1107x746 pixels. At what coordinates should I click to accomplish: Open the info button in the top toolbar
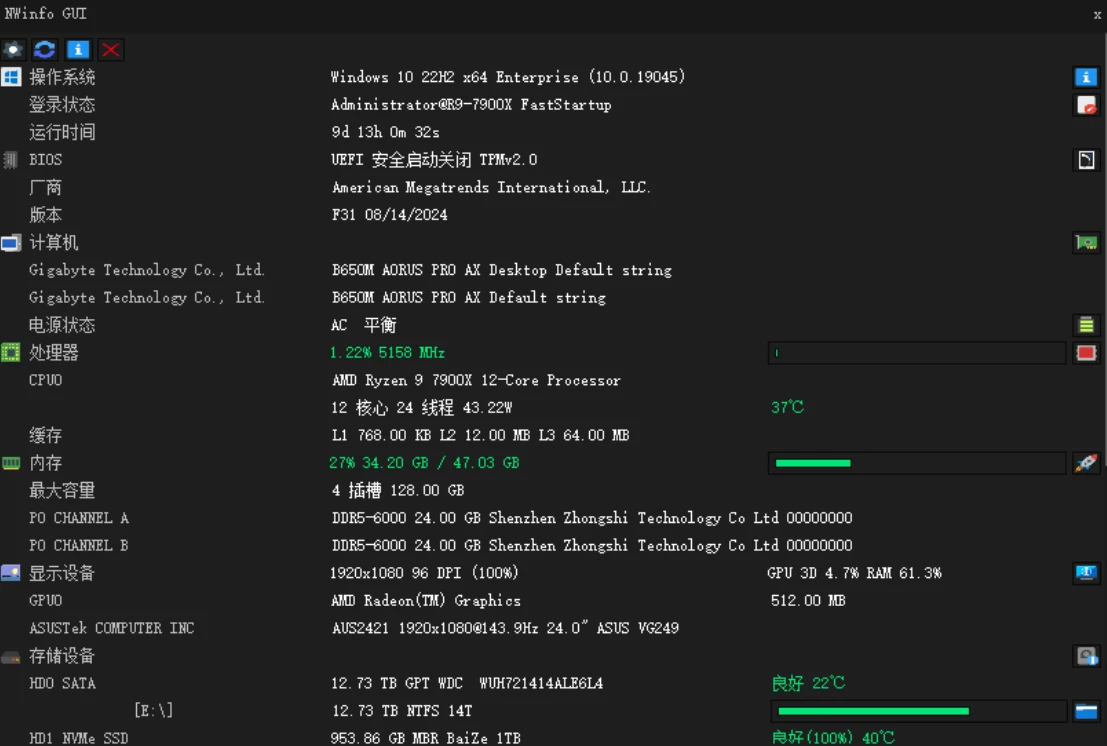[78, 49]
